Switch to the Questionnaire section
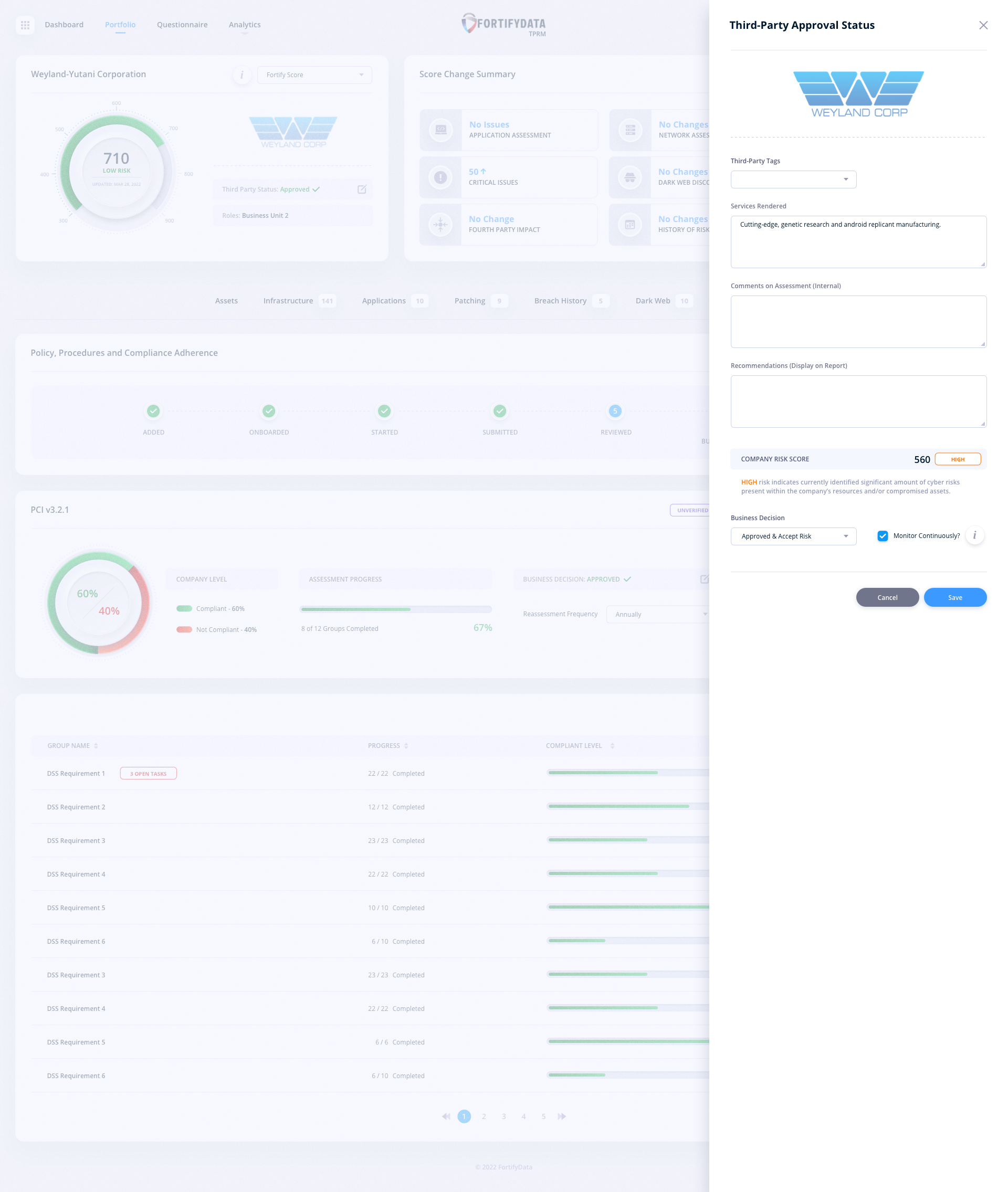 (182, 25)
